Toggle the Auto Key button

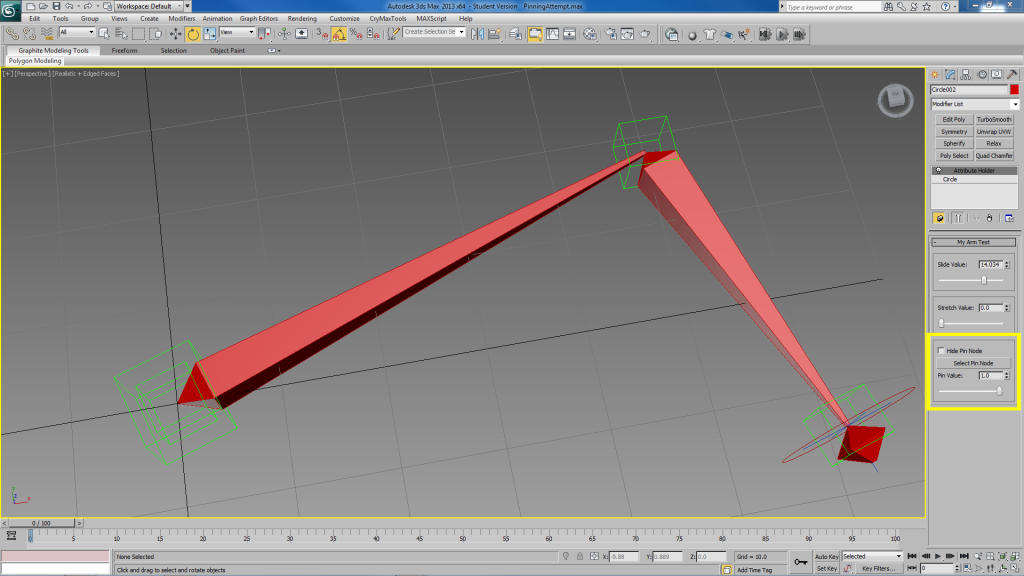[x=826, y=556]
